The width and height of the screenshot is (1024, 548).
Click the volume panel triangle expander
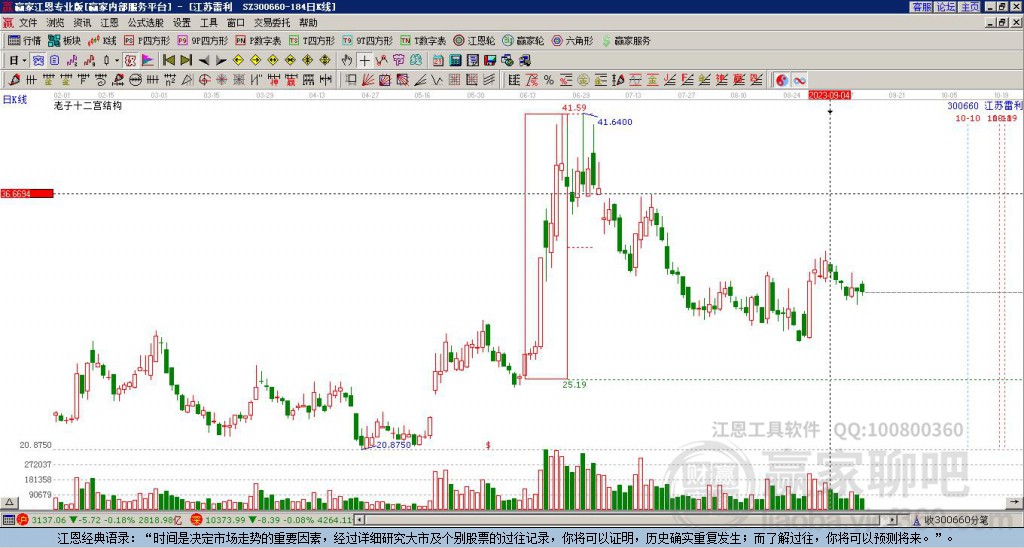click(x=9, y=503)
